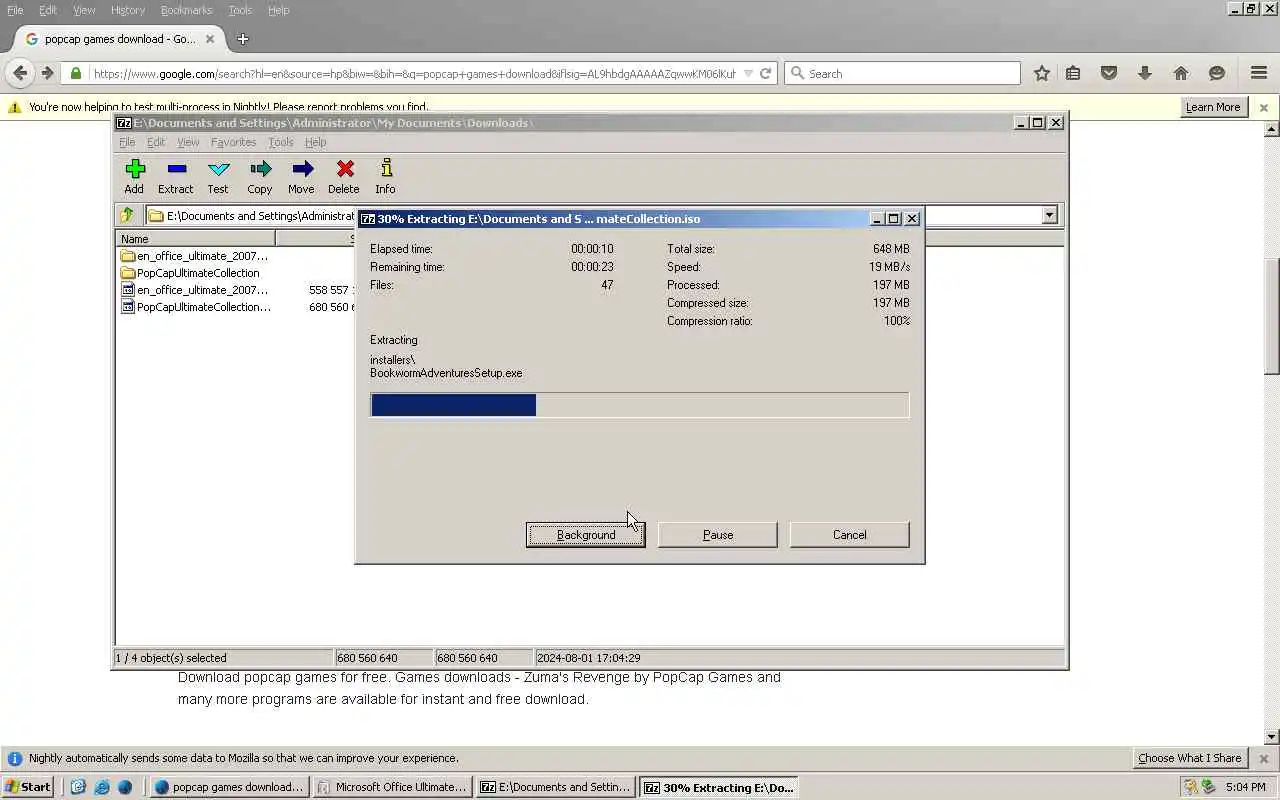Click Learn More on notification bar
Screen dimensions: 1280x800
pos(1213,107)
